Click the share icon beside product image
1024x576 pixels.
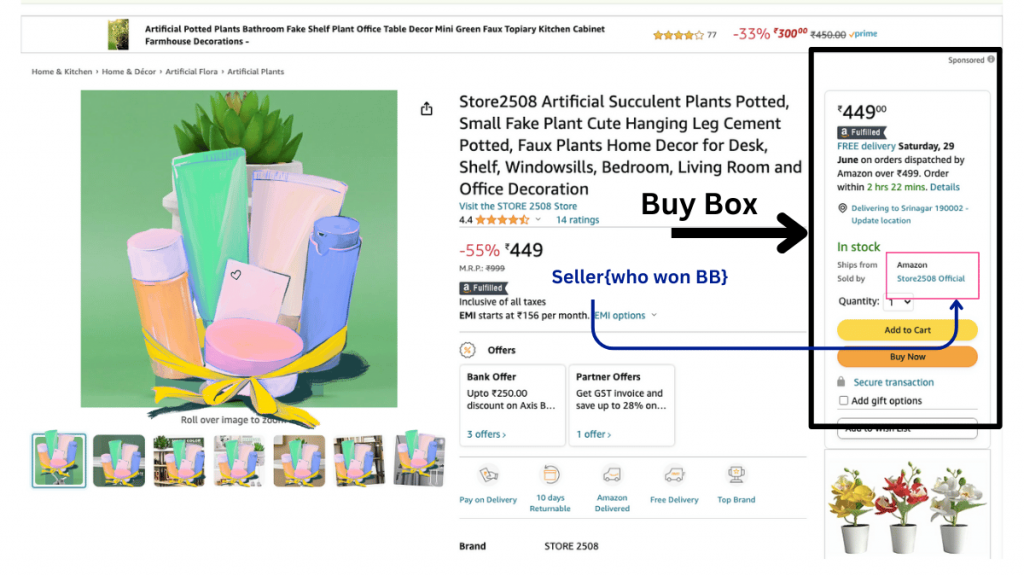tap(426, 107)
